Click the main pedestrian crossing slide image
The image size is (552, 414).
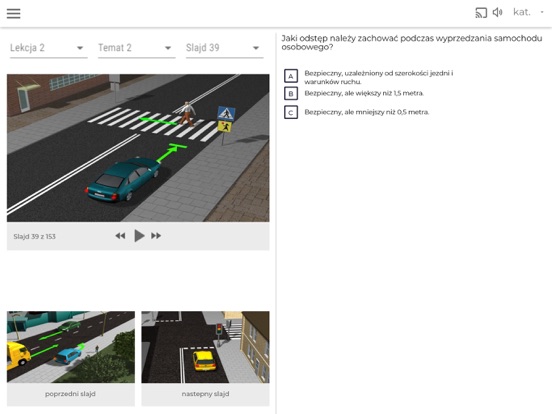click(x=138, y=148)
